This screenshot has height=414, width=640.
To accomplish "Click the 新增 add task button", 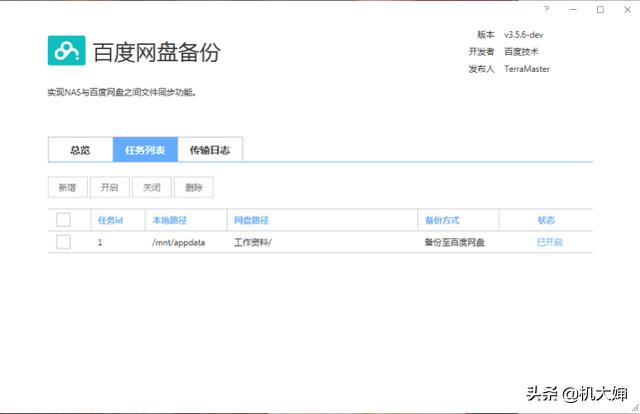I will coord(68,187).
